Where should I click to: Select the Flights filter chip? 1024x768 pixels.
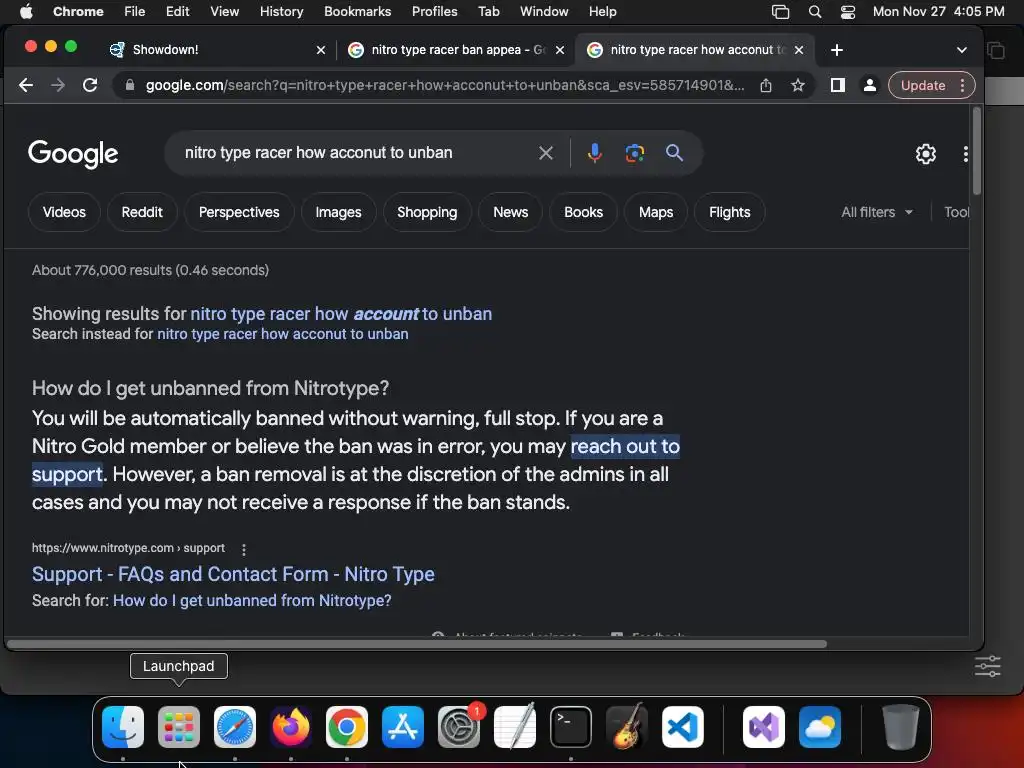coord(729,212)
